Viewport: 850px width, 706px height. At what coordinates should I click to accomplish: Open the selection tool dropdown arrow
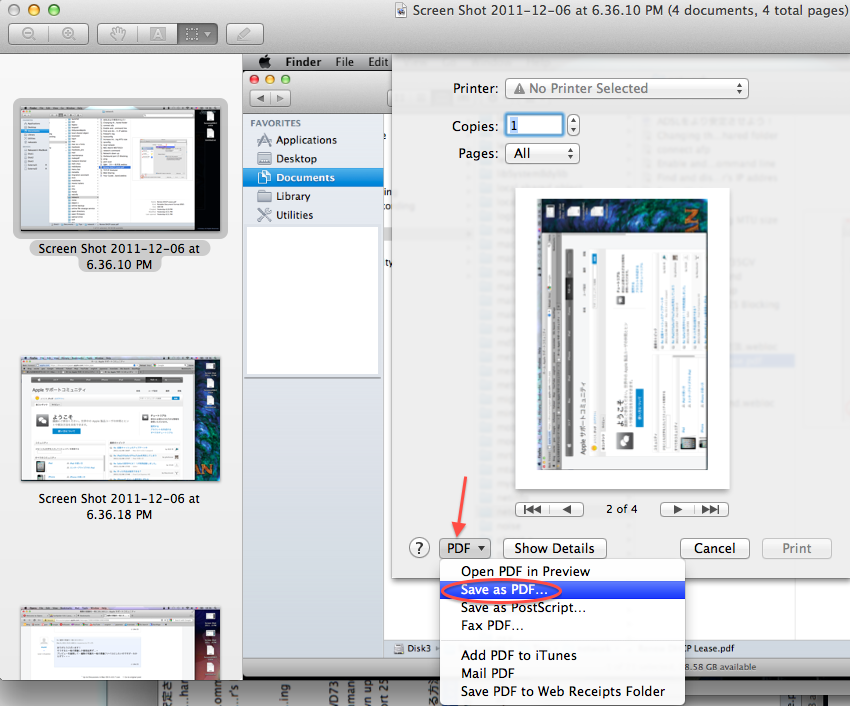click(x=208, y=34)
